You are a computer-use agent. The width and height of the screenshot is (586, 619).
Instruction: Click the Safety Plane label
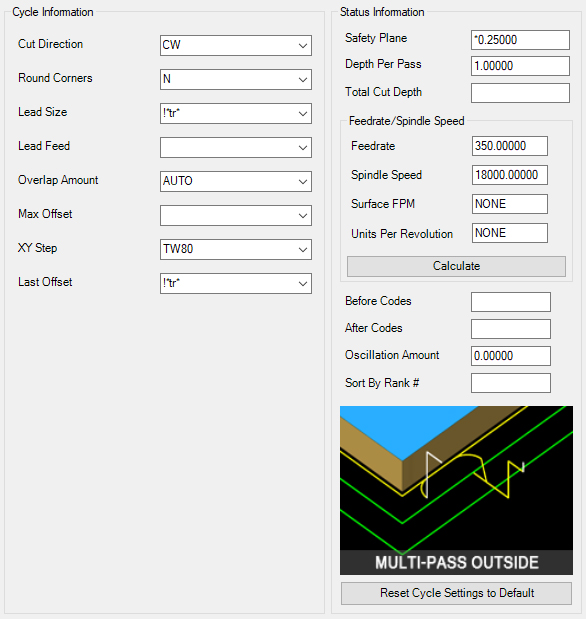376,38
